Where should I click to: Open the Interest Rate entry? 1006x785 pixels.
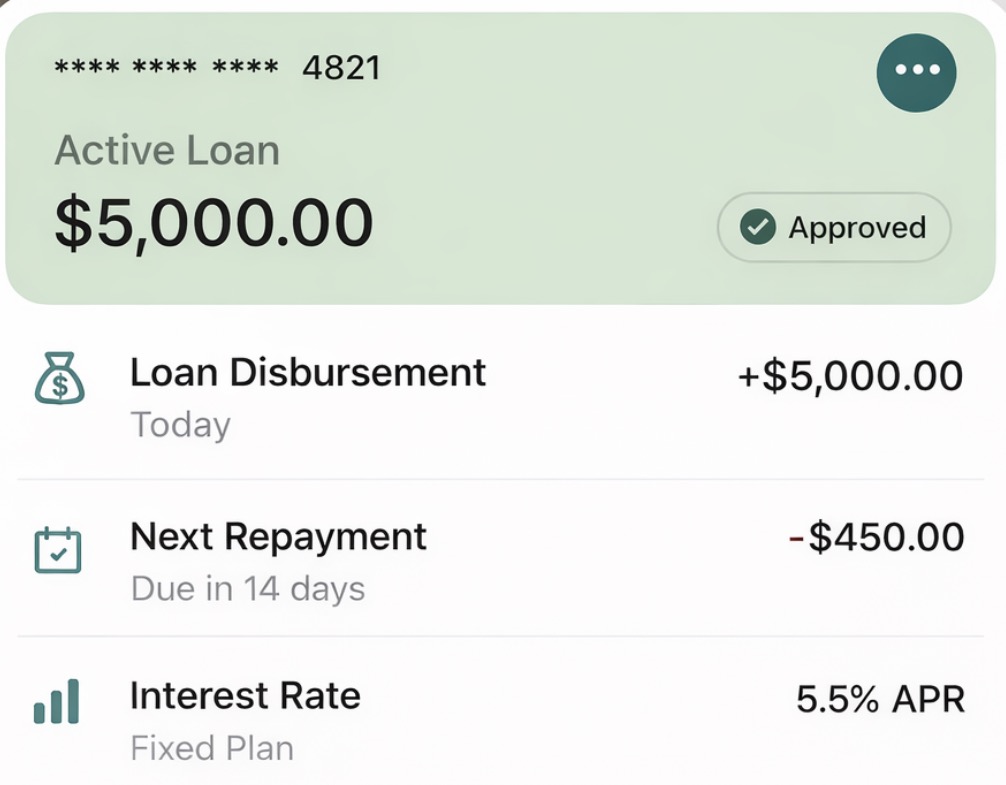(500, 712)
